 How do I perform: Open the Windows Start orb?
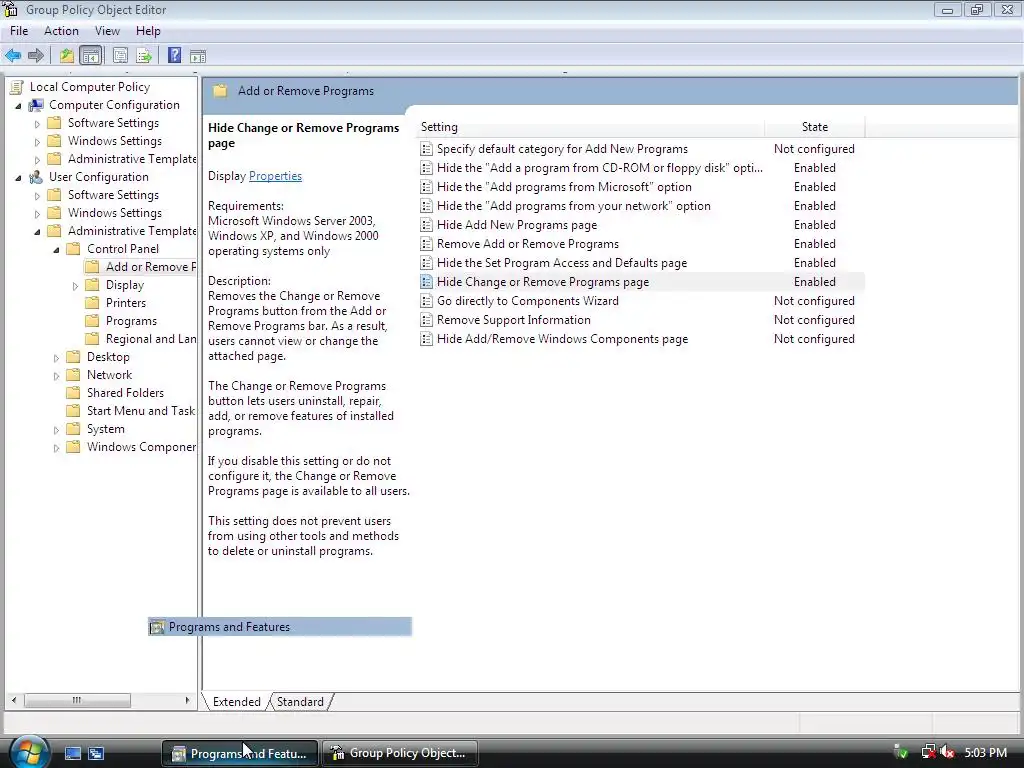click(27, 752)
